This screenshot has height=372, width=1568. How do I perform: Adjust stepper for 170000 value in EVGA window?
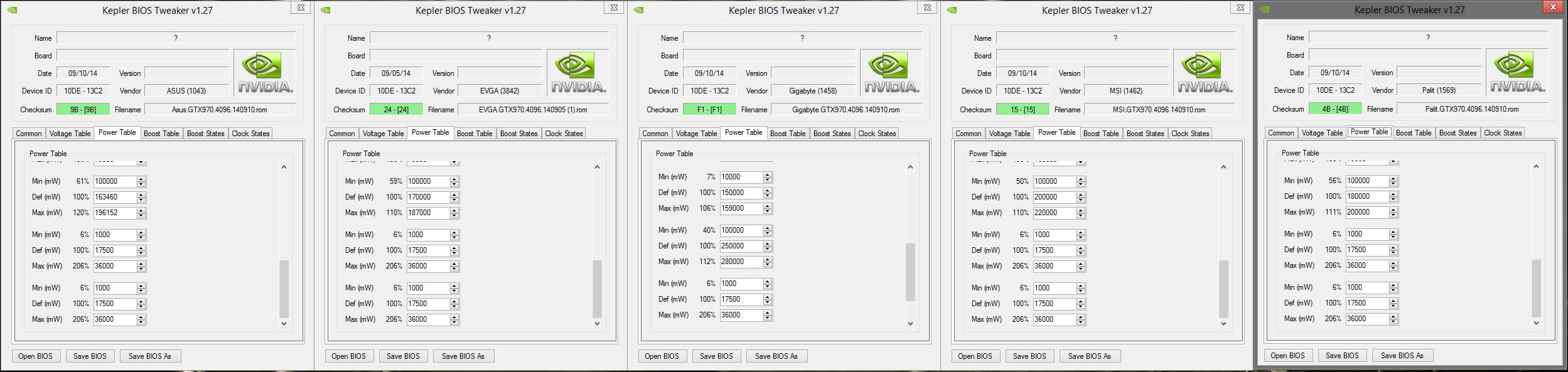coord(454,197)
